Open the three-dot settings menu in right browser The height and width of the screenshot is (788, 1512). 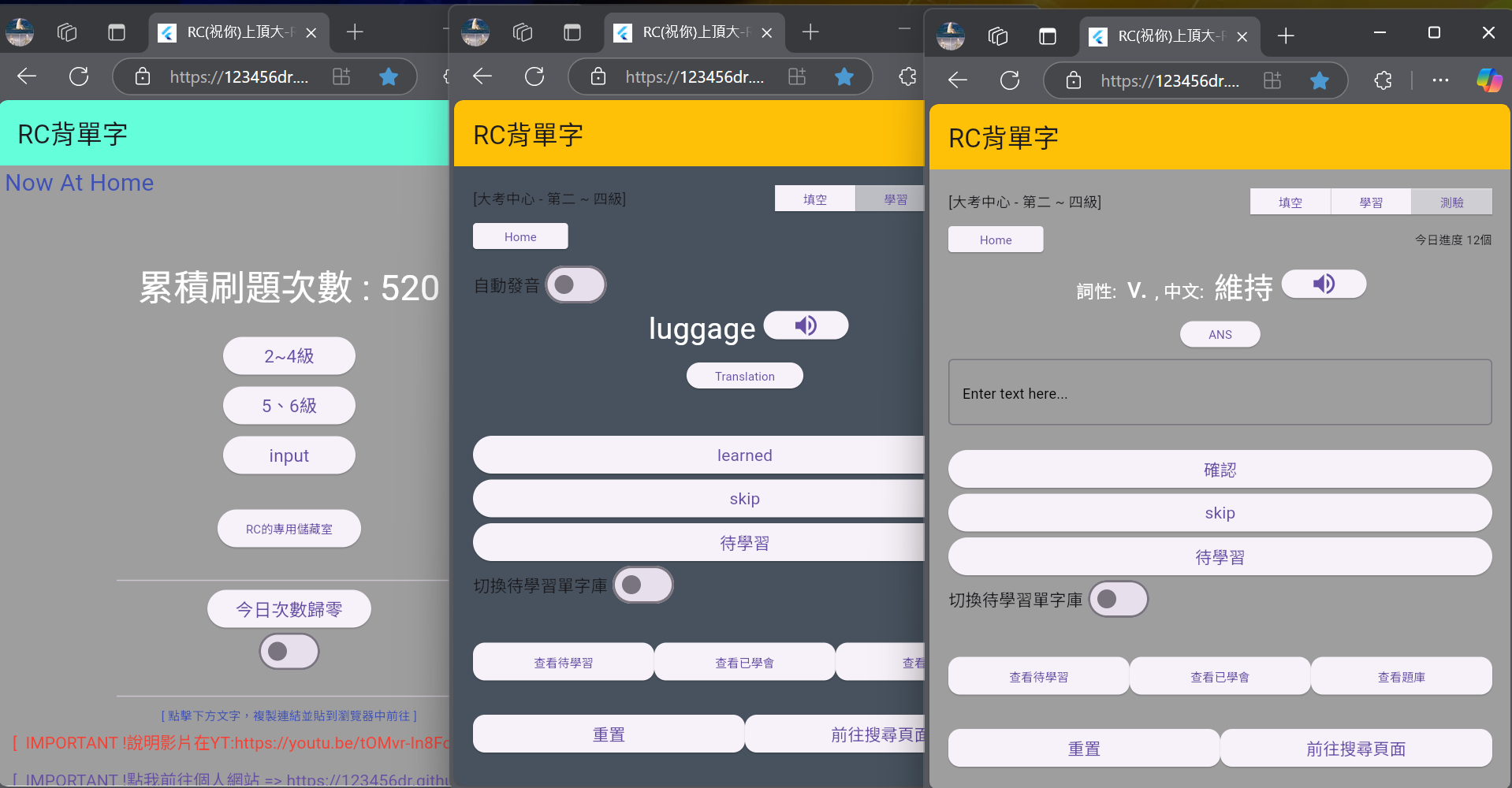pos(1440,80)
